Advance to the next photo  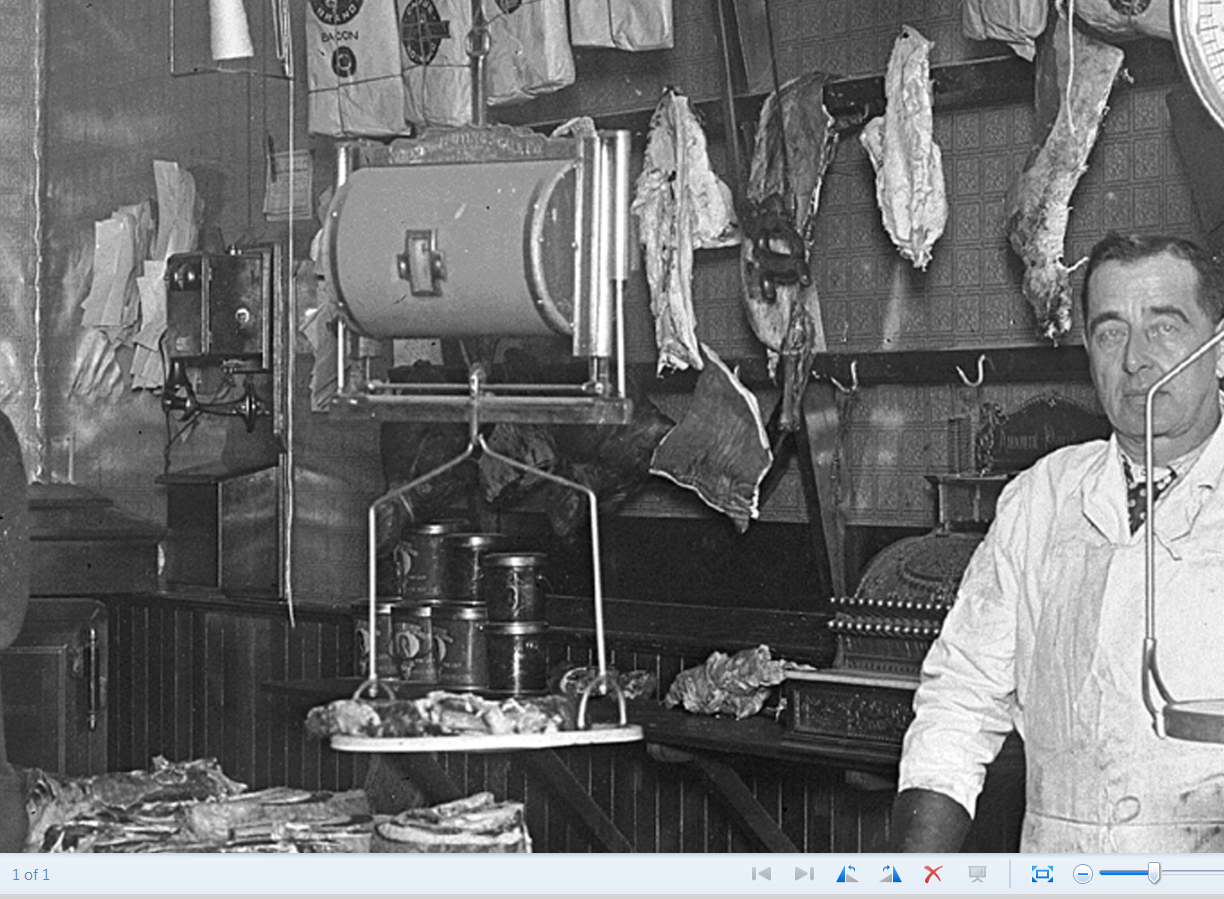[x=804, y=874]
